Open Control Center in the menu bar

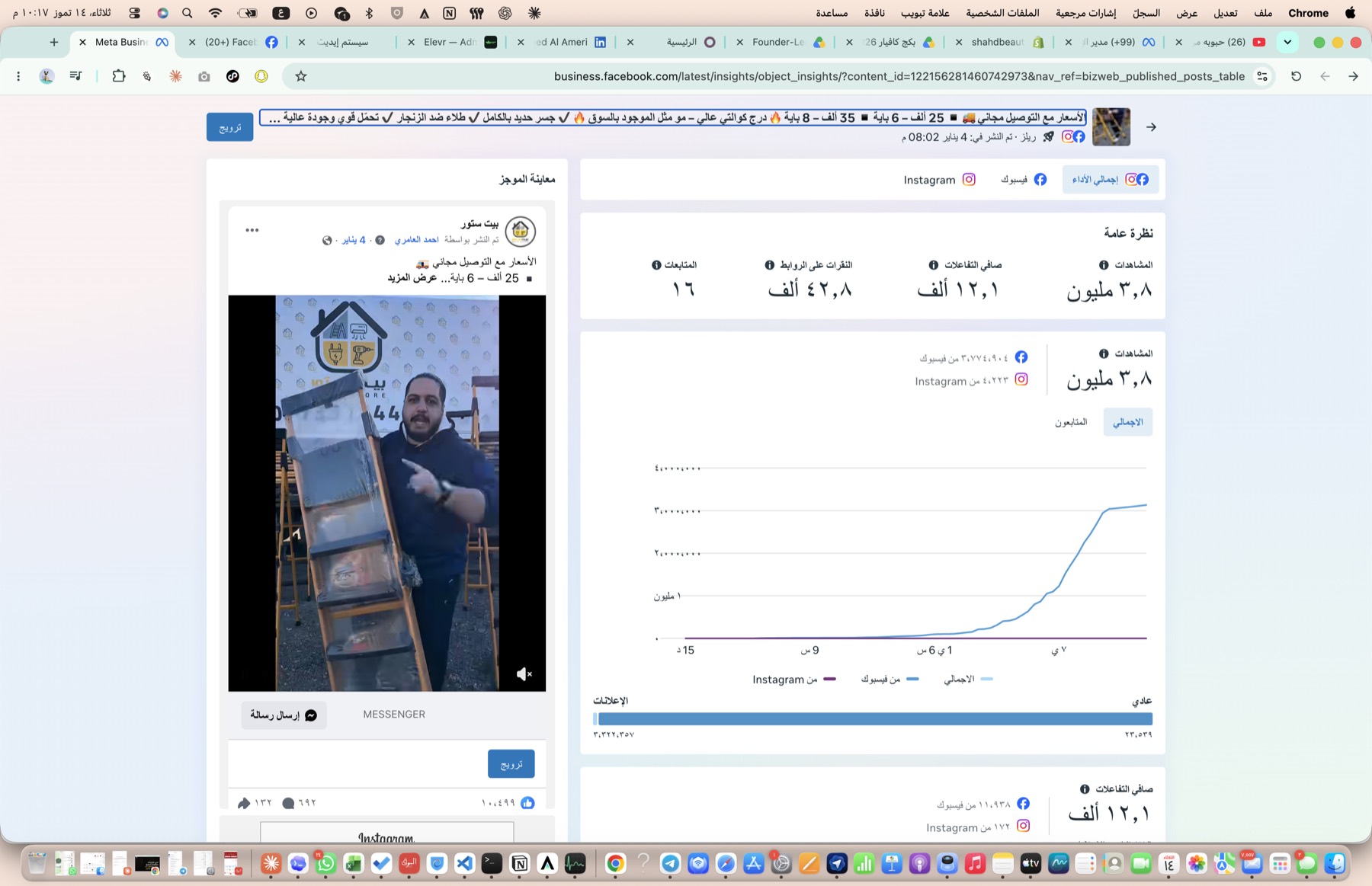[135, 13]
